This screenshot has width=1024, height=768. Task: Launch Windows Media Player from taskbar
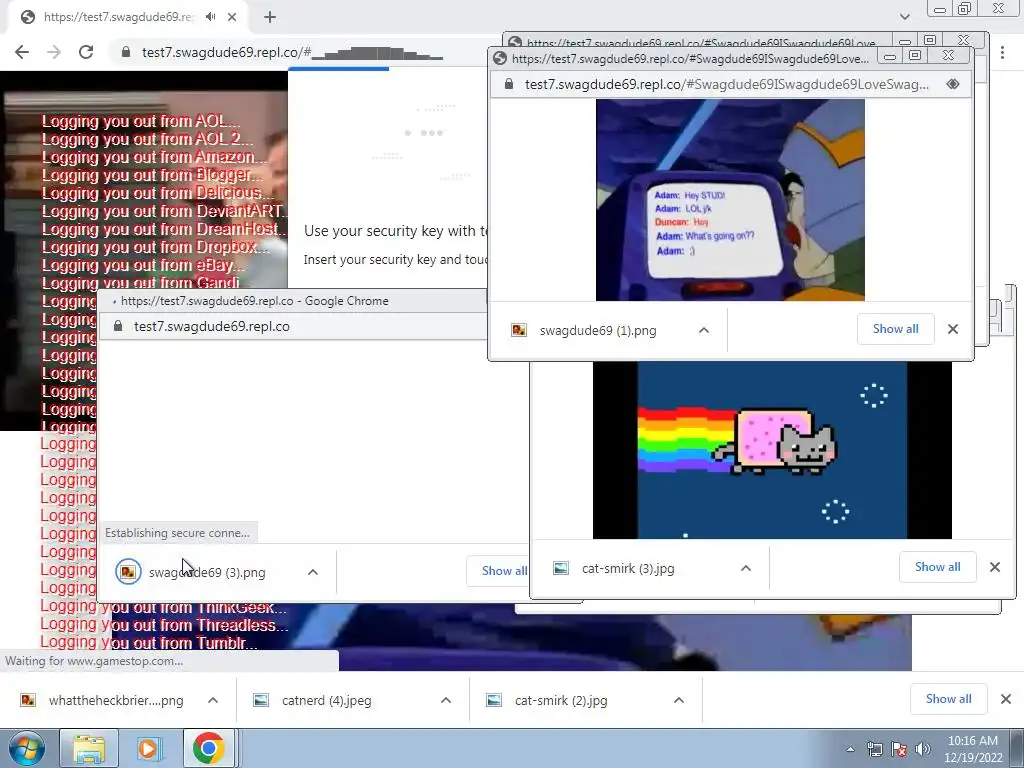(x=149, y=748)
